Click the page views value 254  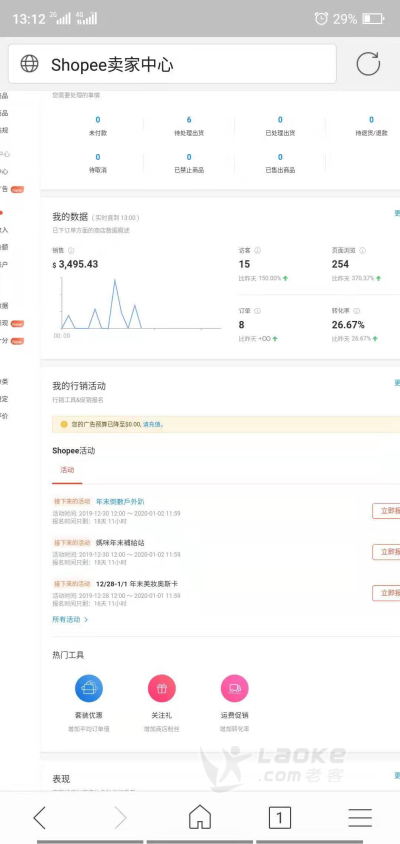(340, 264)
